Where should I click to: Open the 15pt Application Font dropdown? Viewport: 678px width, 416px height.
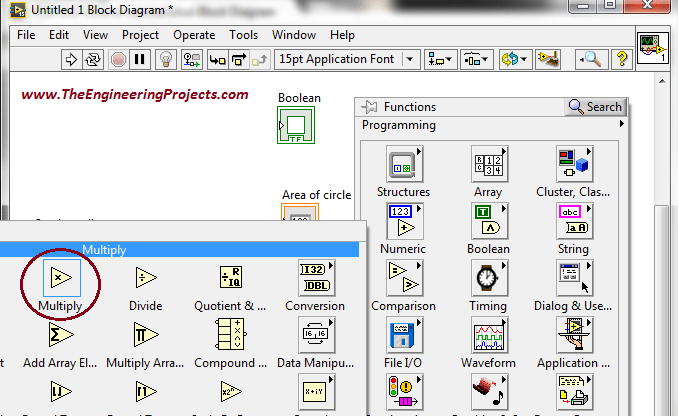pos(347,59)
